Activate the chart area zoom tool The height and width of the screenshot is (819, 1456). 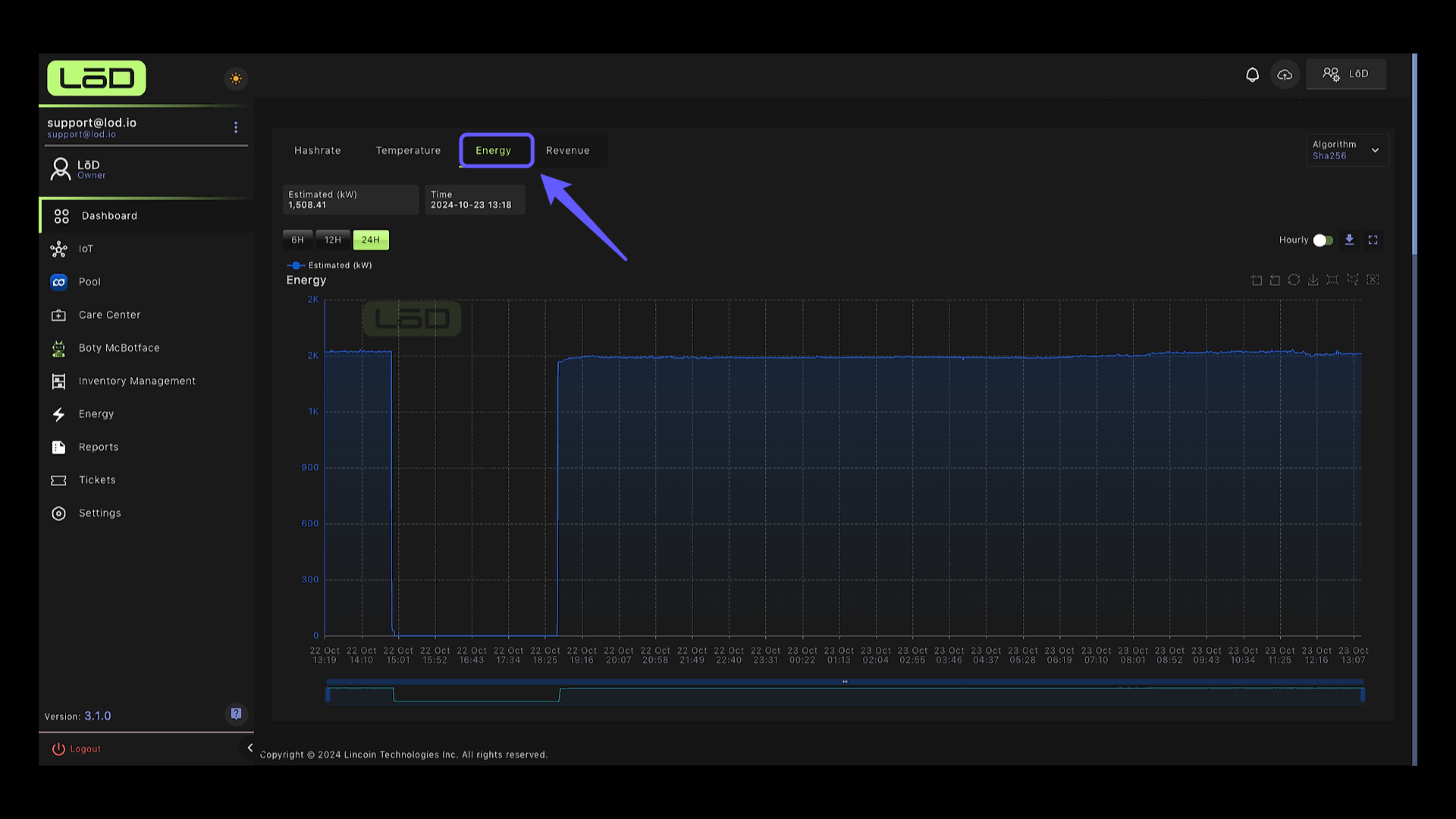tap(1257, 280)
